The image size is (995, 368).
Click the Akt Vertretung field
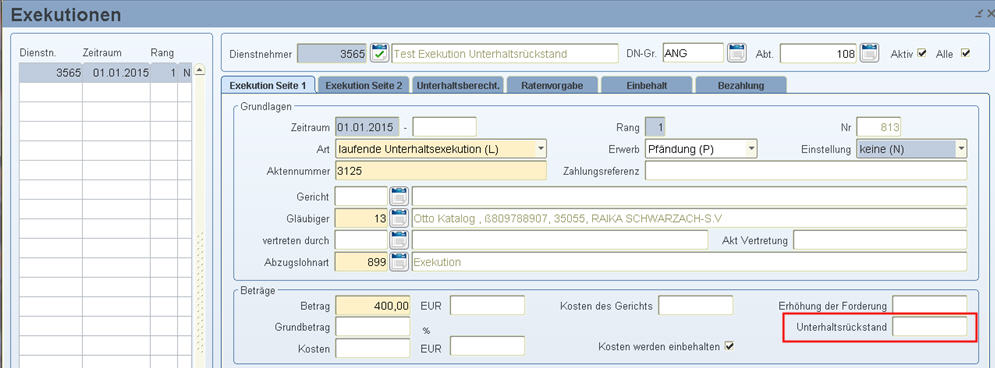pyautogui.click(x=880, y=240)
